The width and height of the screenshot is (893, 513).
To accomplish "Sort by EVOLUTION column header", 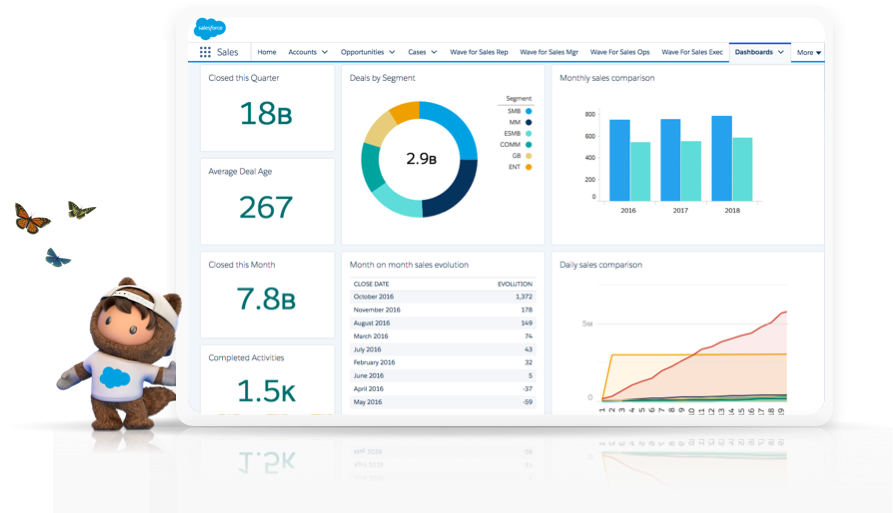I will click(515, 284).
